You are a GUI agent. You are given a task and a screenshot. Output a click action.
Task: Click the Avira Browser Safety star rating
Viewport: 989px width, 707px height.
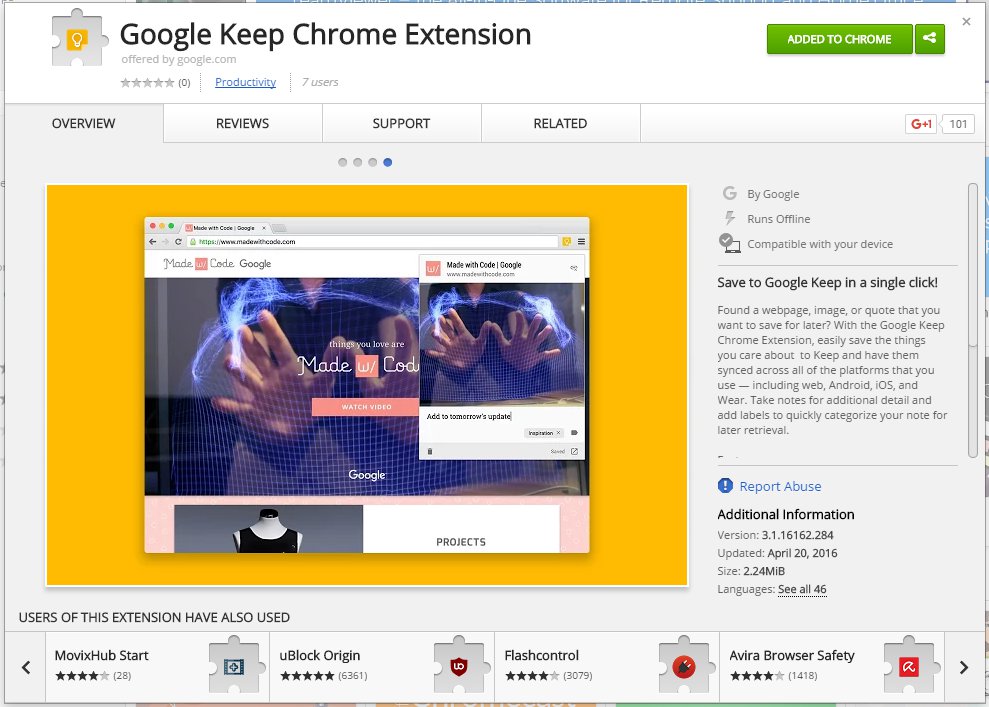(758, 676)
